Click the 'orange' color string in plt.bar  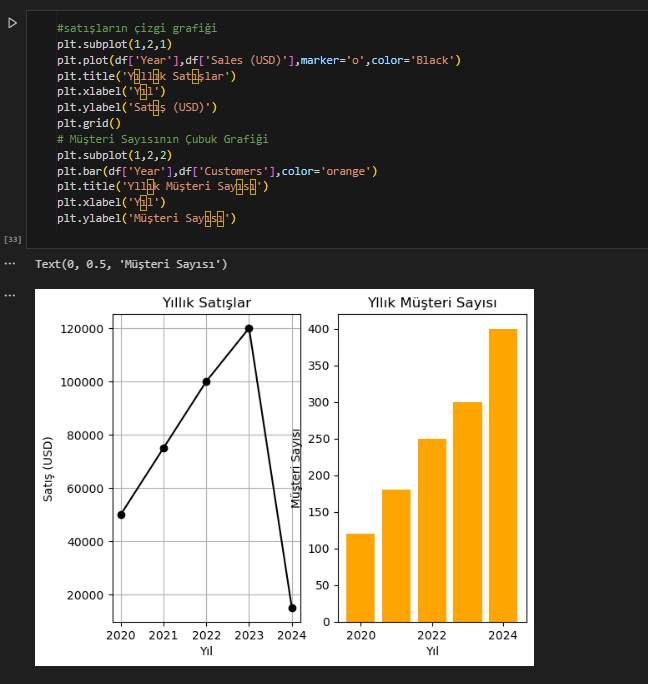pyautogui.click(x=346, y=171)
